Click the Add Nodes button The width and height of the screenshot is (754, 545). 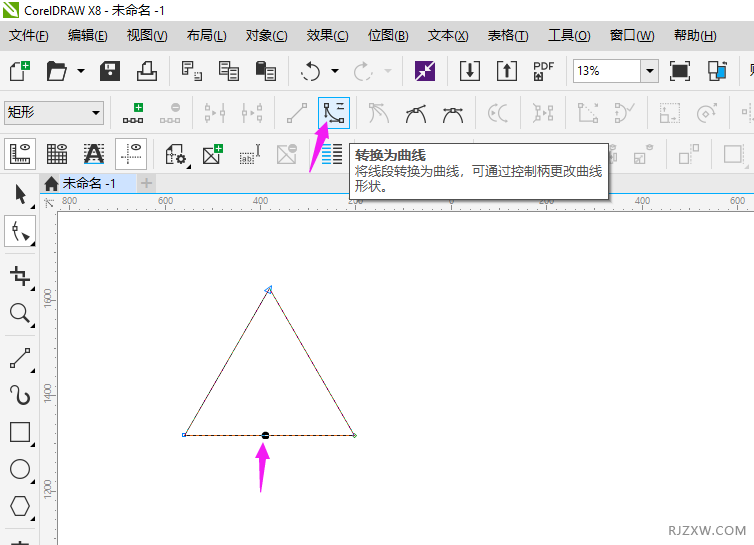coord(133,113)
